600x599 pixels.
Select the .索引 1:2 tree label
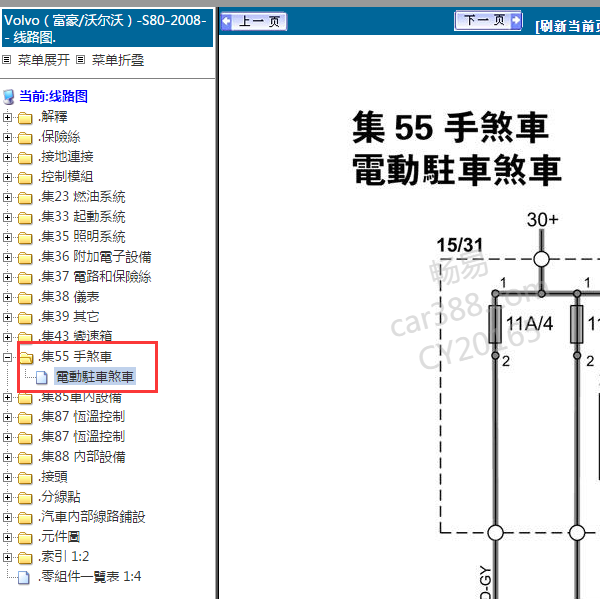coord(64,557)
